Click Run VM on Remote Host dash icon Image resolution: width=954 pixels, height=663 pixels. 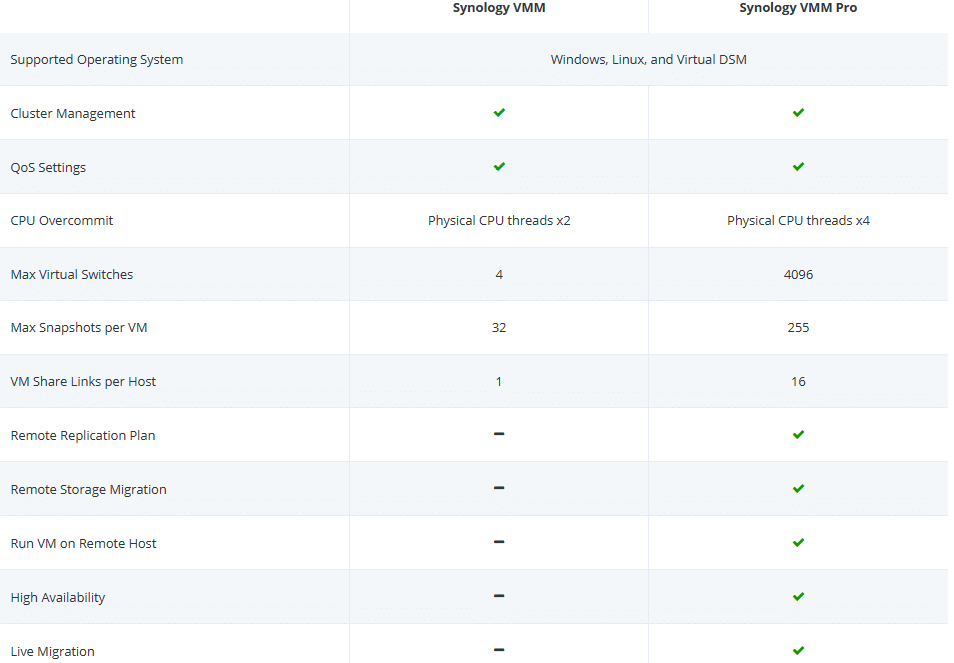pos(499,542)
